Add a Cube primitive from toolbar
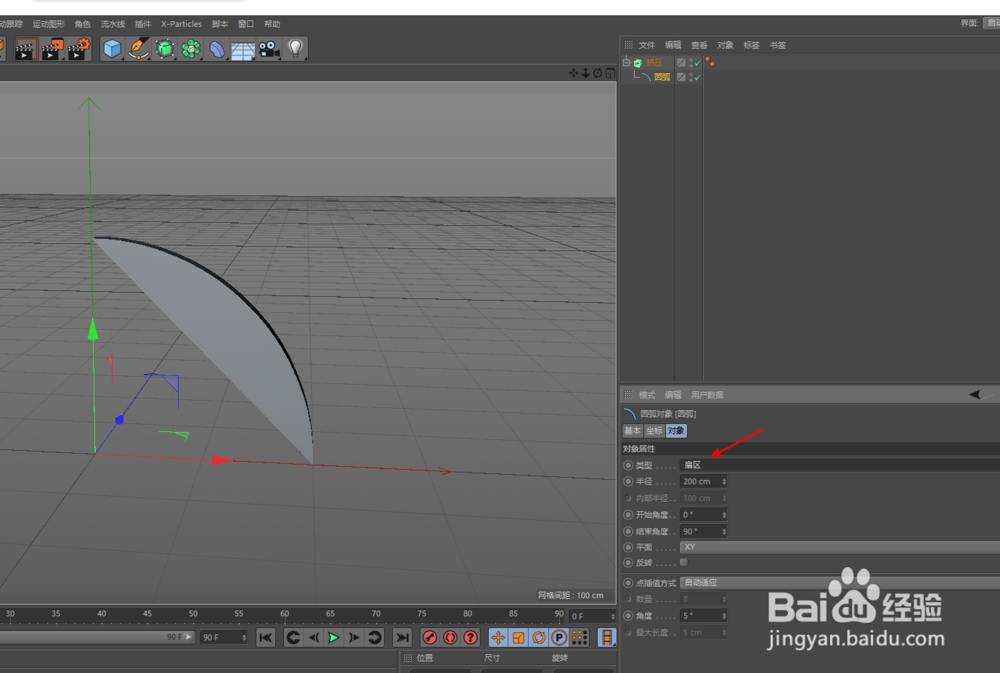The image size is (1000, 673). [x=112, y=49]
